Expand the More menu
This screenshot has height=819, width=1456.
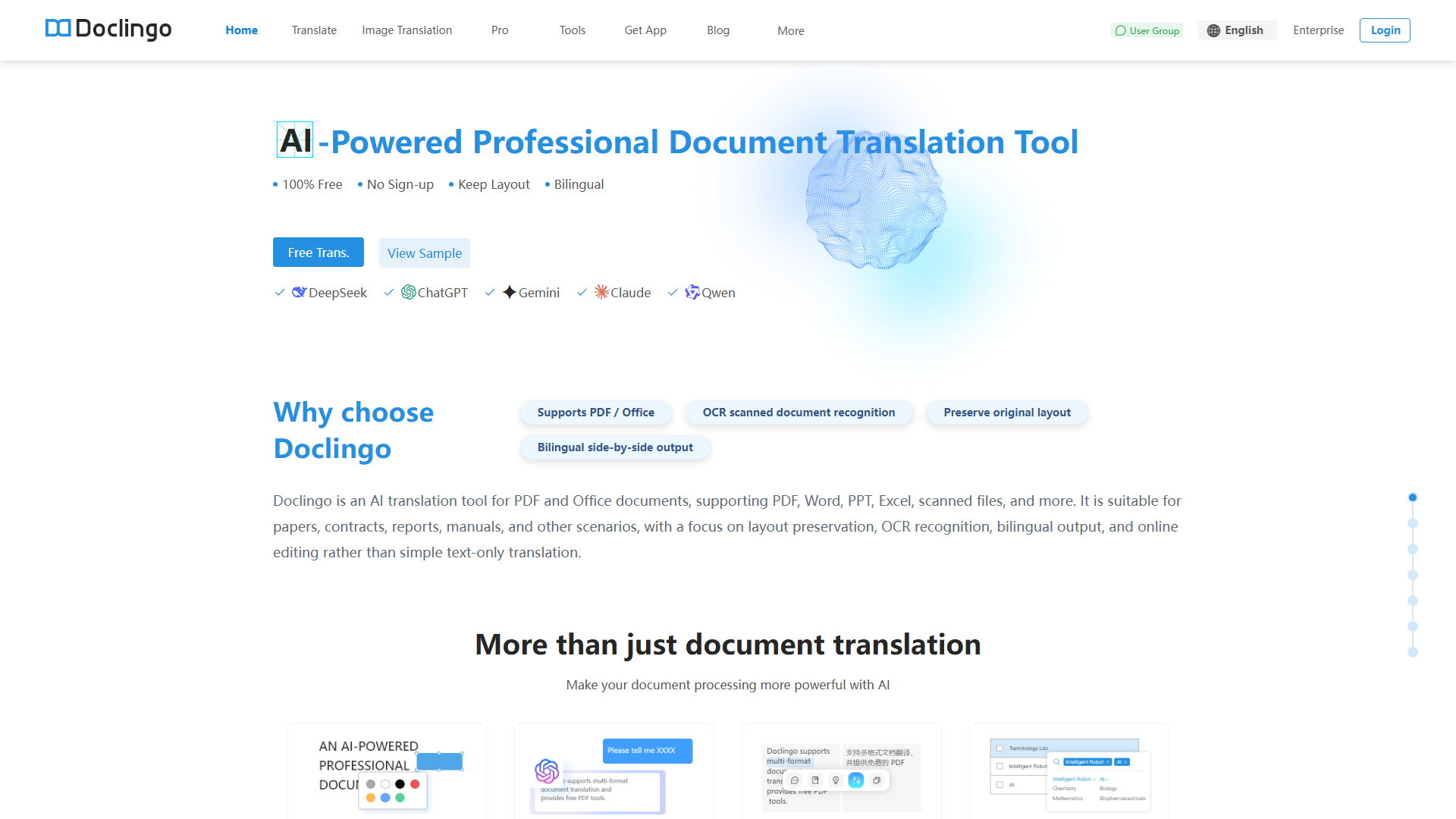point(791,31)
